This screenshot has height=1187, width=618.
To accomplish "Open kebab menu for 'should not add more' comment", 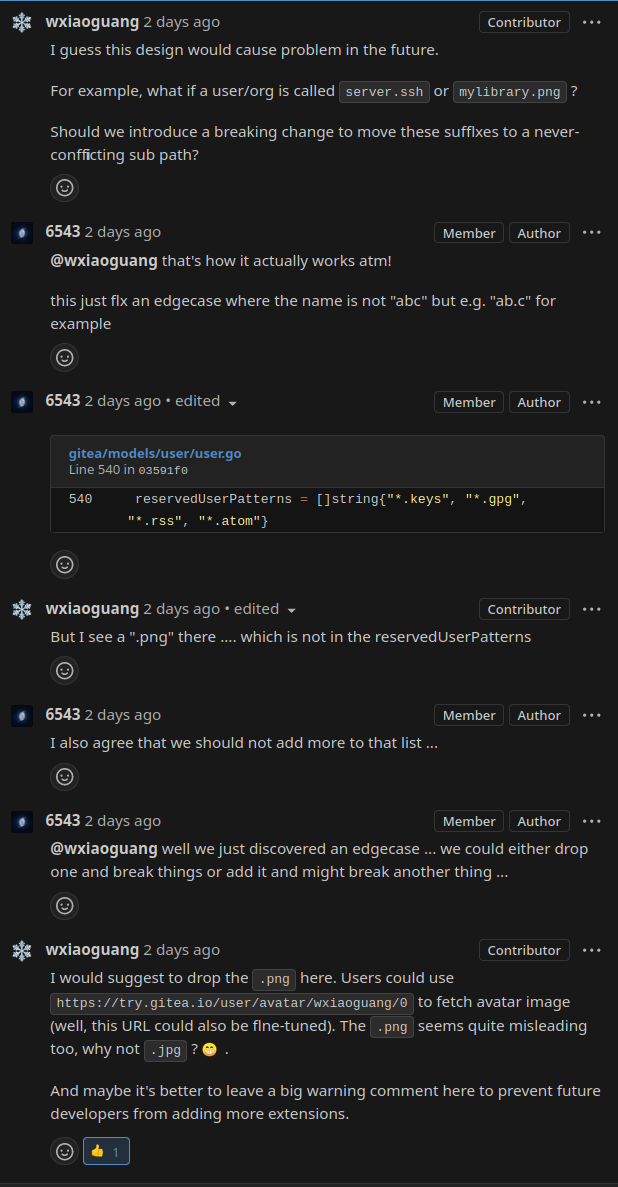I will (x=591, y=715).
